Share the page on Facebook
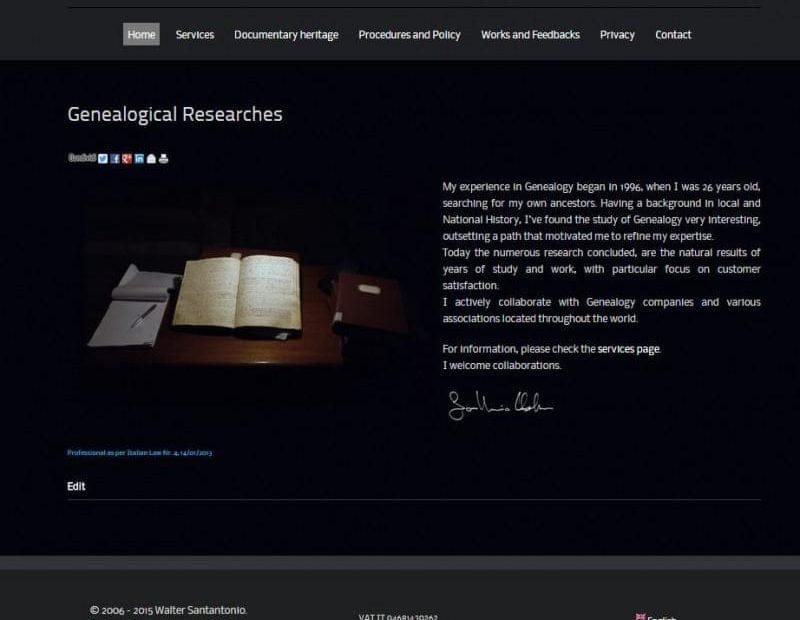This screenshot has height=620, width=800. [x=115, y=159]
